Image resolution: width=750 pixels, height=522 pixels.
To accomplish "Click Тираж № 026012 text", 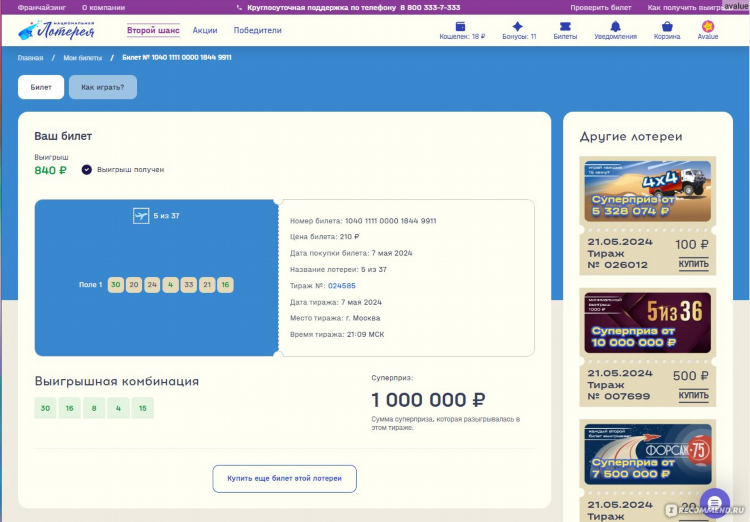I will (x=618, y=259).
